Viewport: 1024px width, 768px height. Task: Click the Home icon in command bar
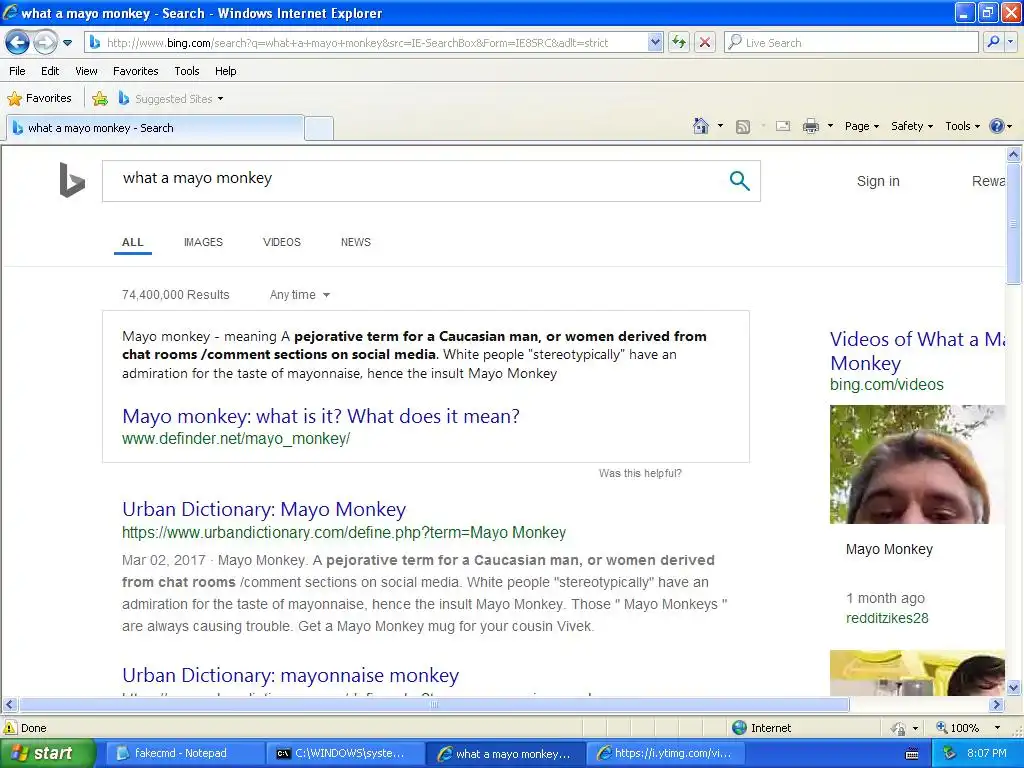tap(701, 126)
